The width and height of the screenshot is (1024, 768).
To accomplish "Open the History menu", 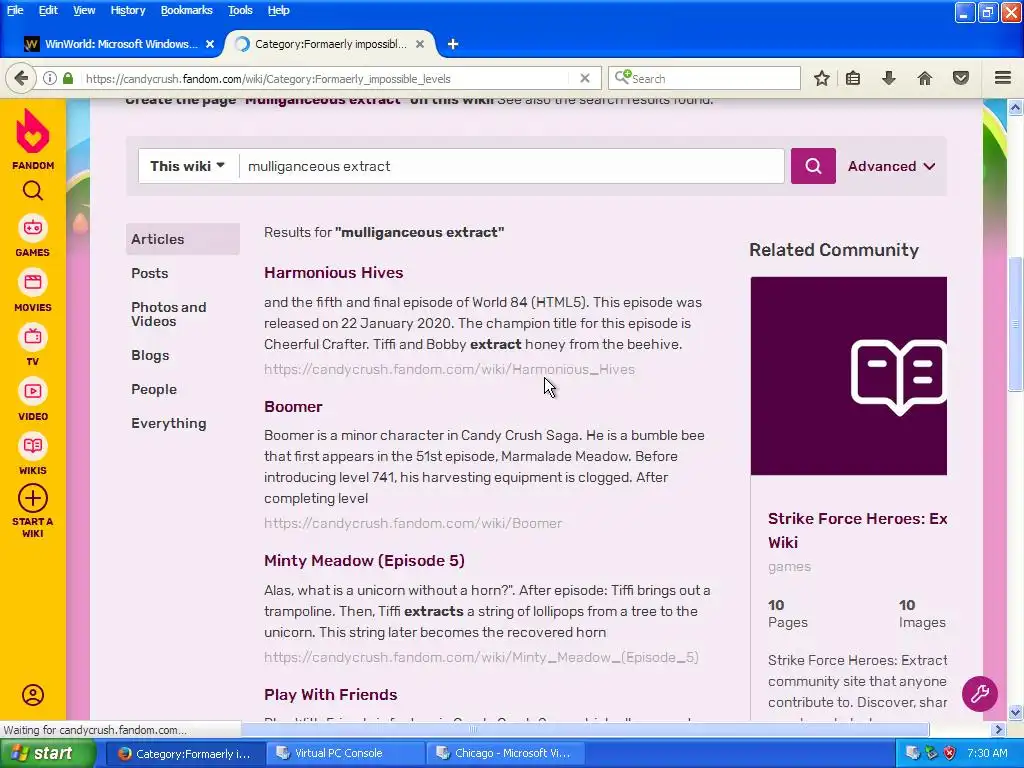I will [127, 10].
